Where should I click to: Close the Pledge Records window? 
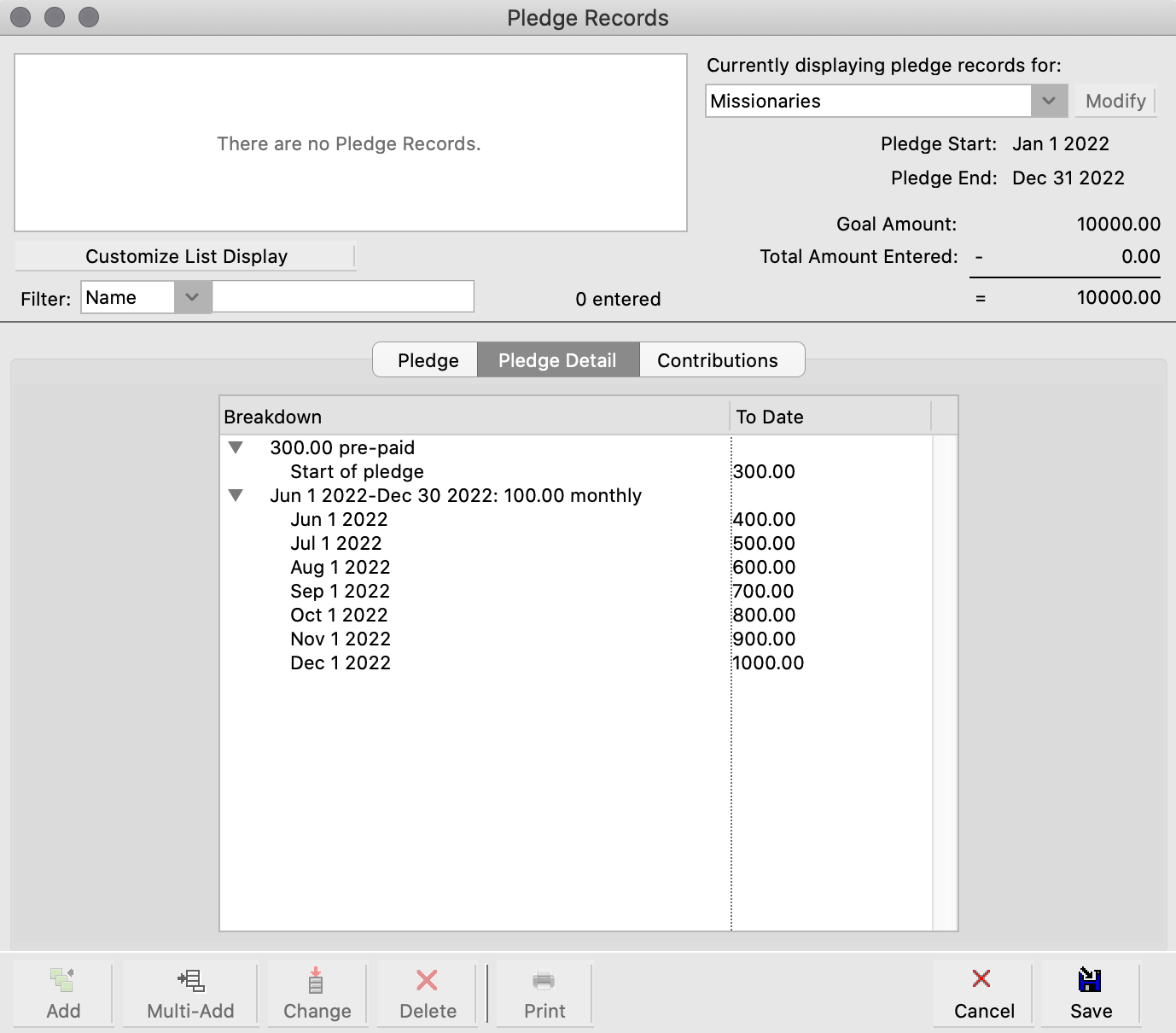(20, 17)
